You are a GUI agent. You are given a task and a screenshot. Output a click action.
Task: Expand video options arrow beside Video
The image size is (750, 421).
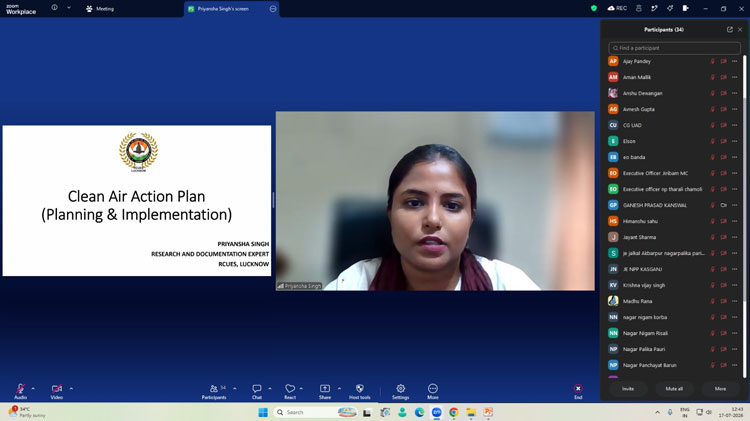click(71, 388)
